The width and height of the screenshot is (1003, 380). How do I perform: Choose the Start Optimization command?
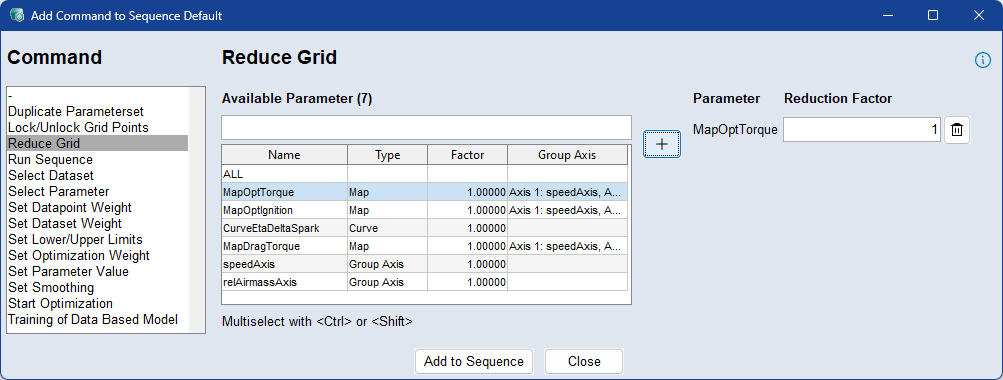click(x=61, y=303)
